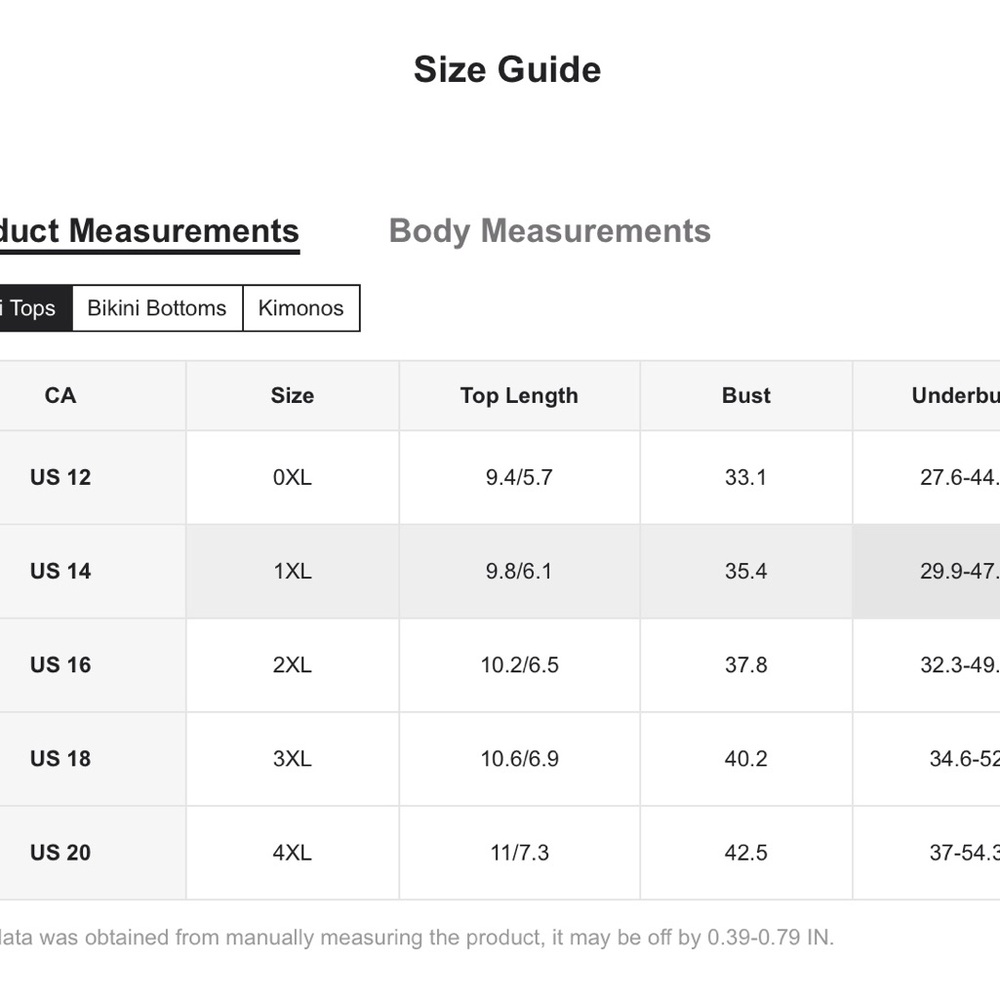Image resolution: width=1000 pixels, height=1000 pixels.
Task: Select the Product Measurements tab
Action: tap(149, 232)
